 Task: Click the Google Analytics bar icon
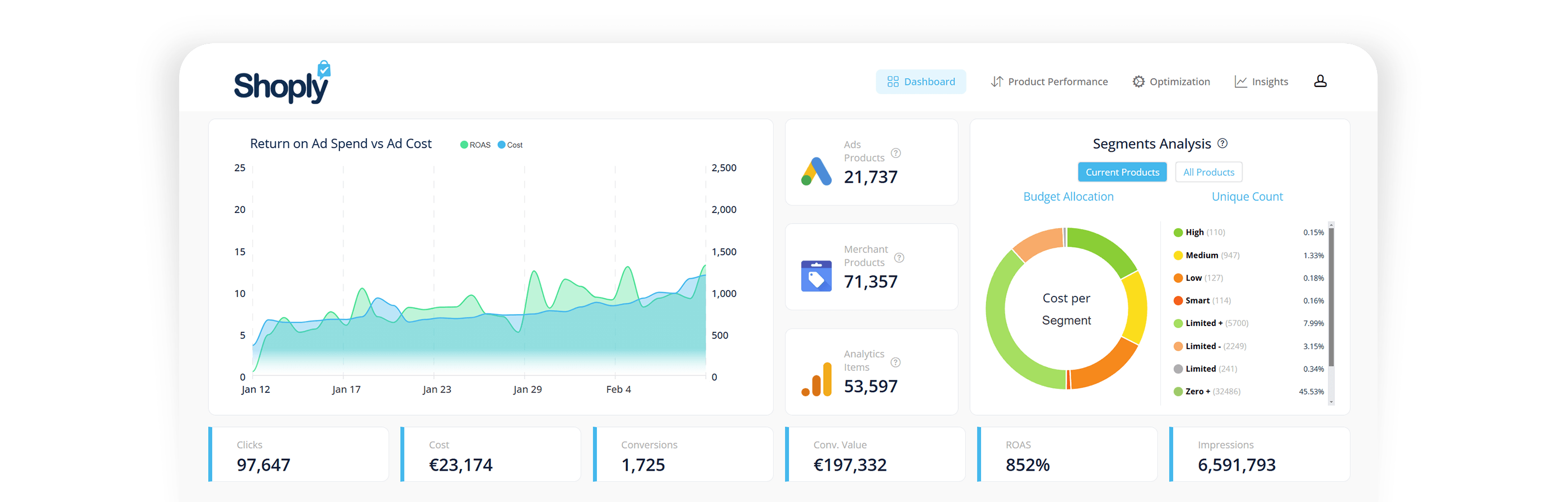816,379
